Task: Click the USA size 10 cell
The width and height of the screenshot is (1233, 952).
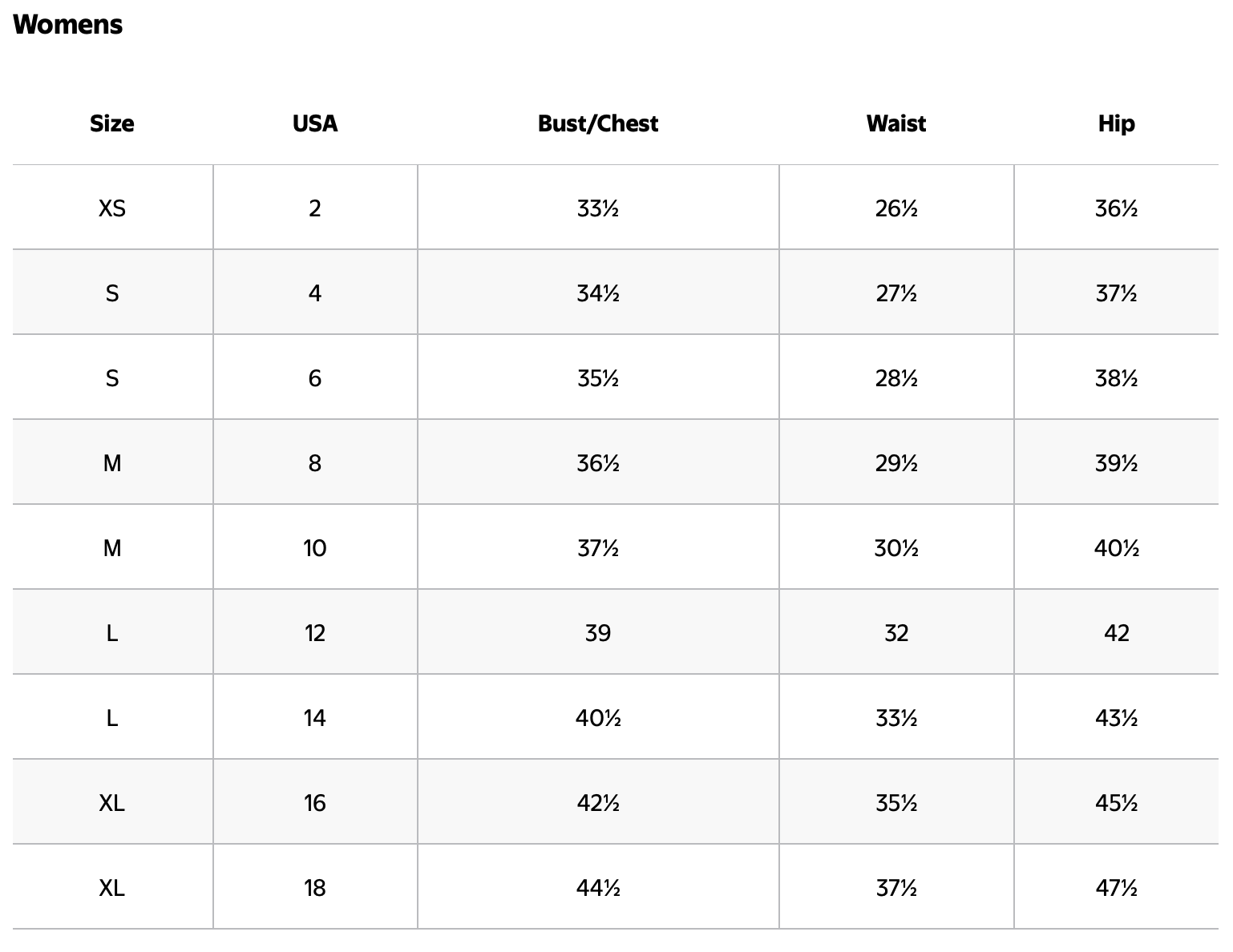Action: click(x=315, y=548)
